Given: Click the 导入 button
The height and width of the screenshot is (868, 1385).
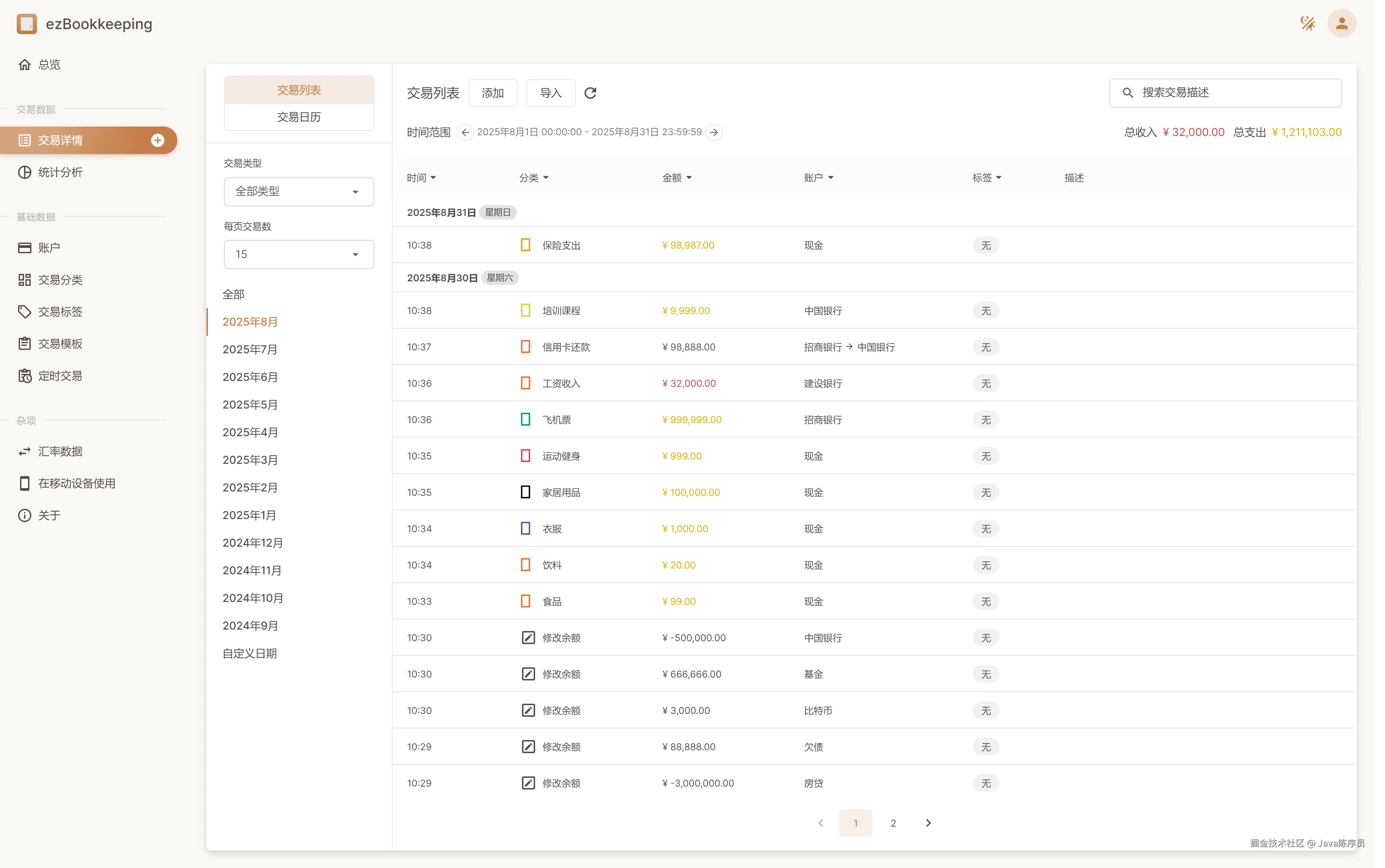Looking at the screenshot, I should (550, 93).
